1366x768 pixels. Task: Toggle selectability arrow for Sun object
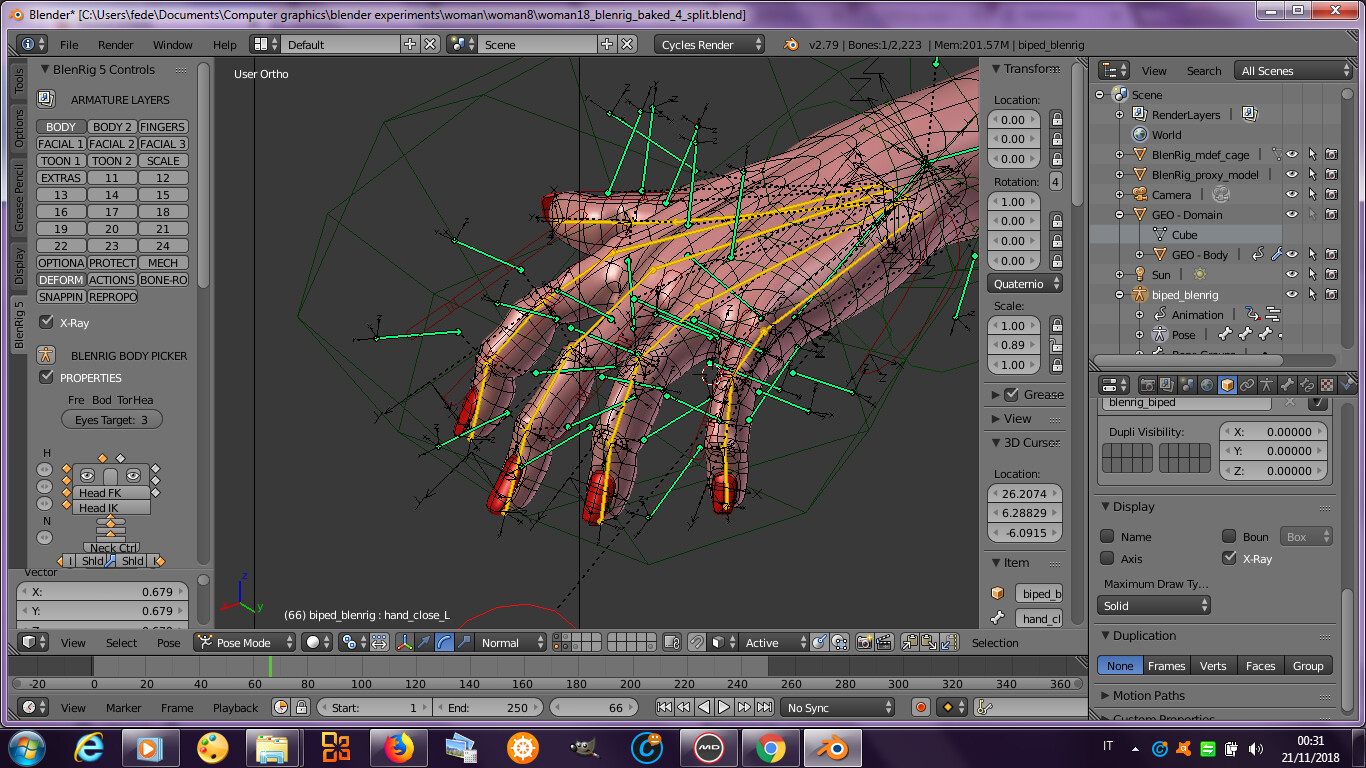point(1311,274)
